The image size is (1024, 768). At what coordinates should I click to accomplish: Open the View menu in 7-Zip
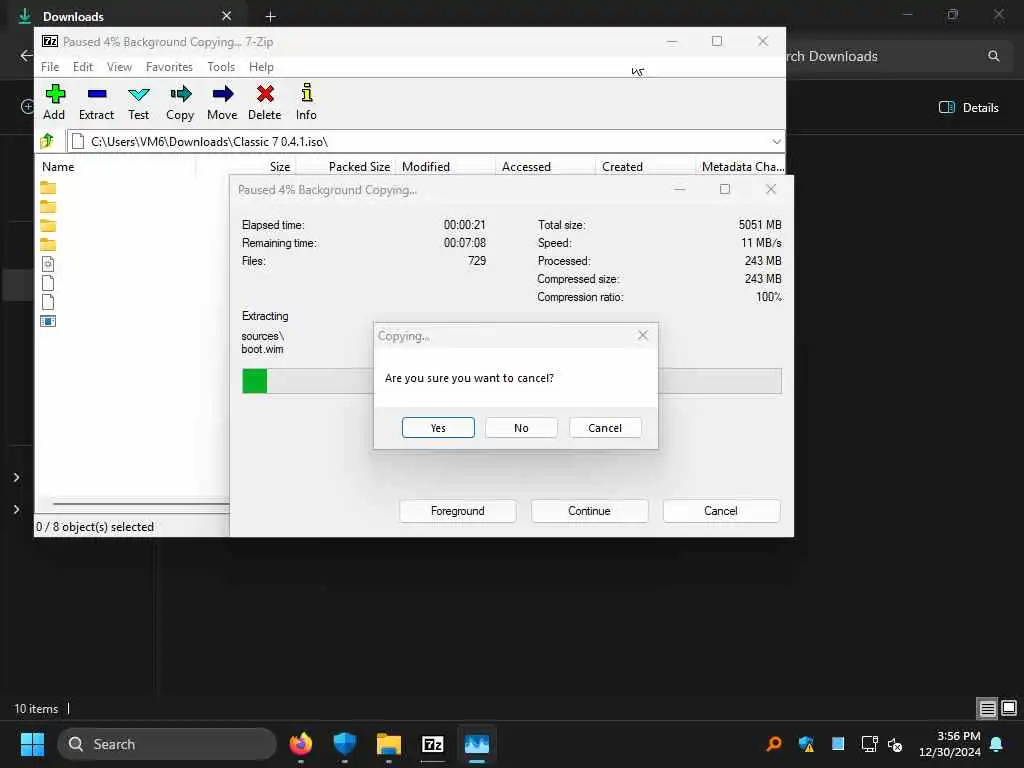(120, 67)
